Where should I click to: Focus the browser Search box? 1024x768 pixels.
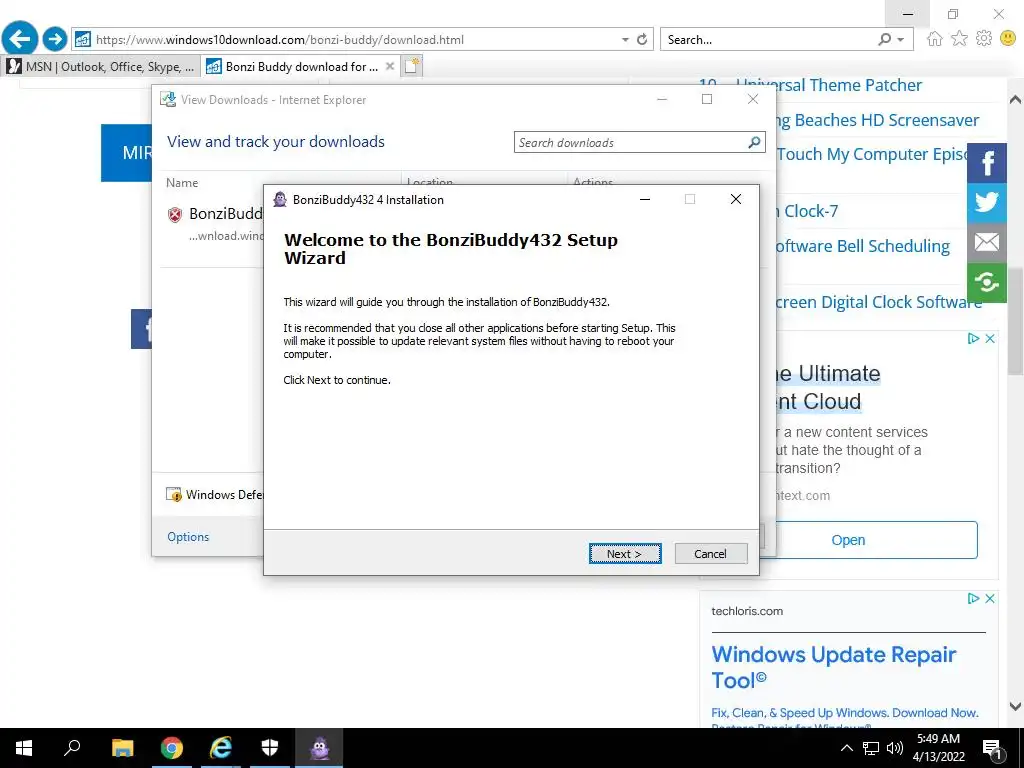(x=767, y=39)
